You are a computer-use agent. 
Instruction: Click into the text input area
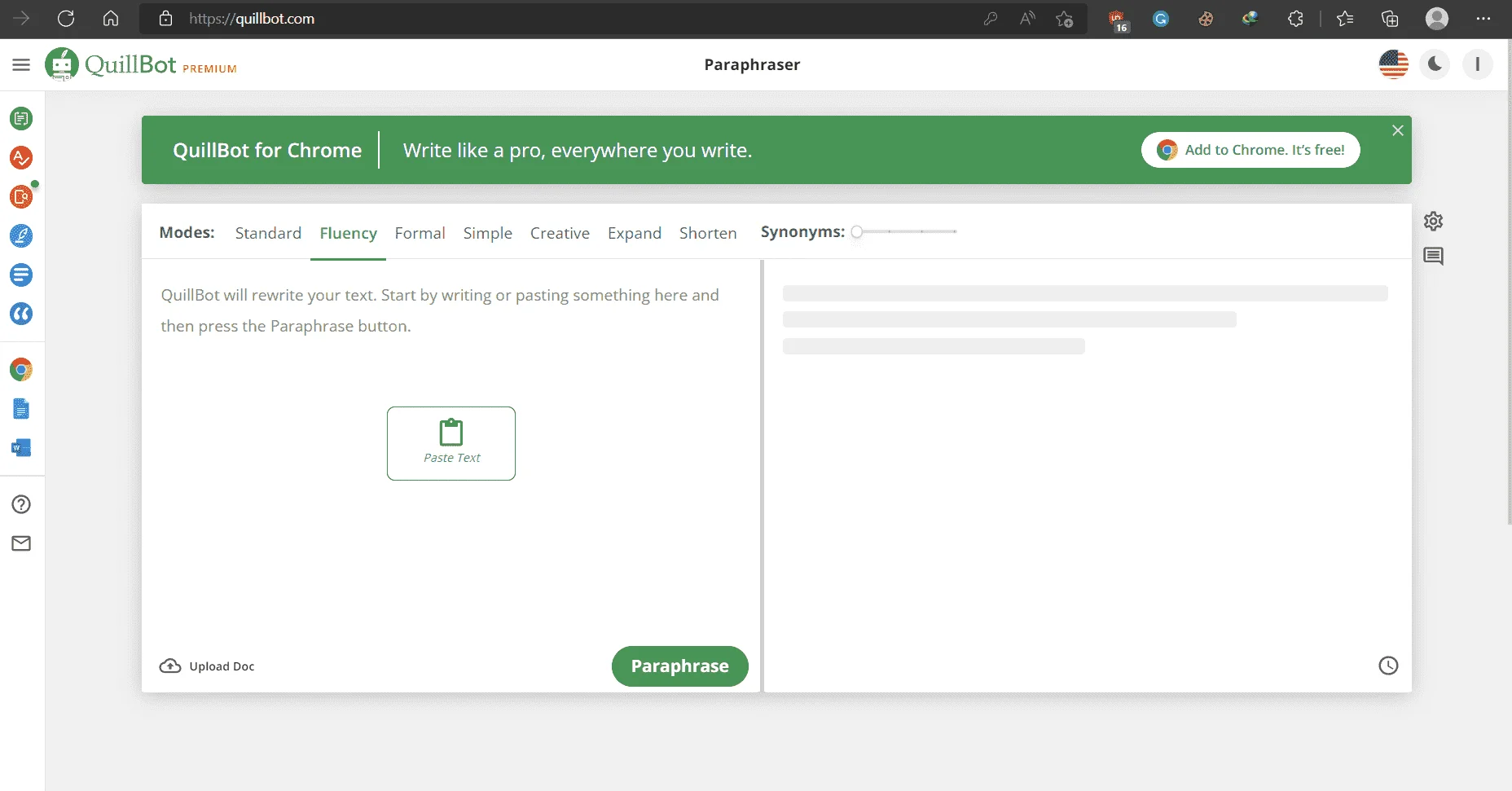pyautogui.click(x=451, y=452)
